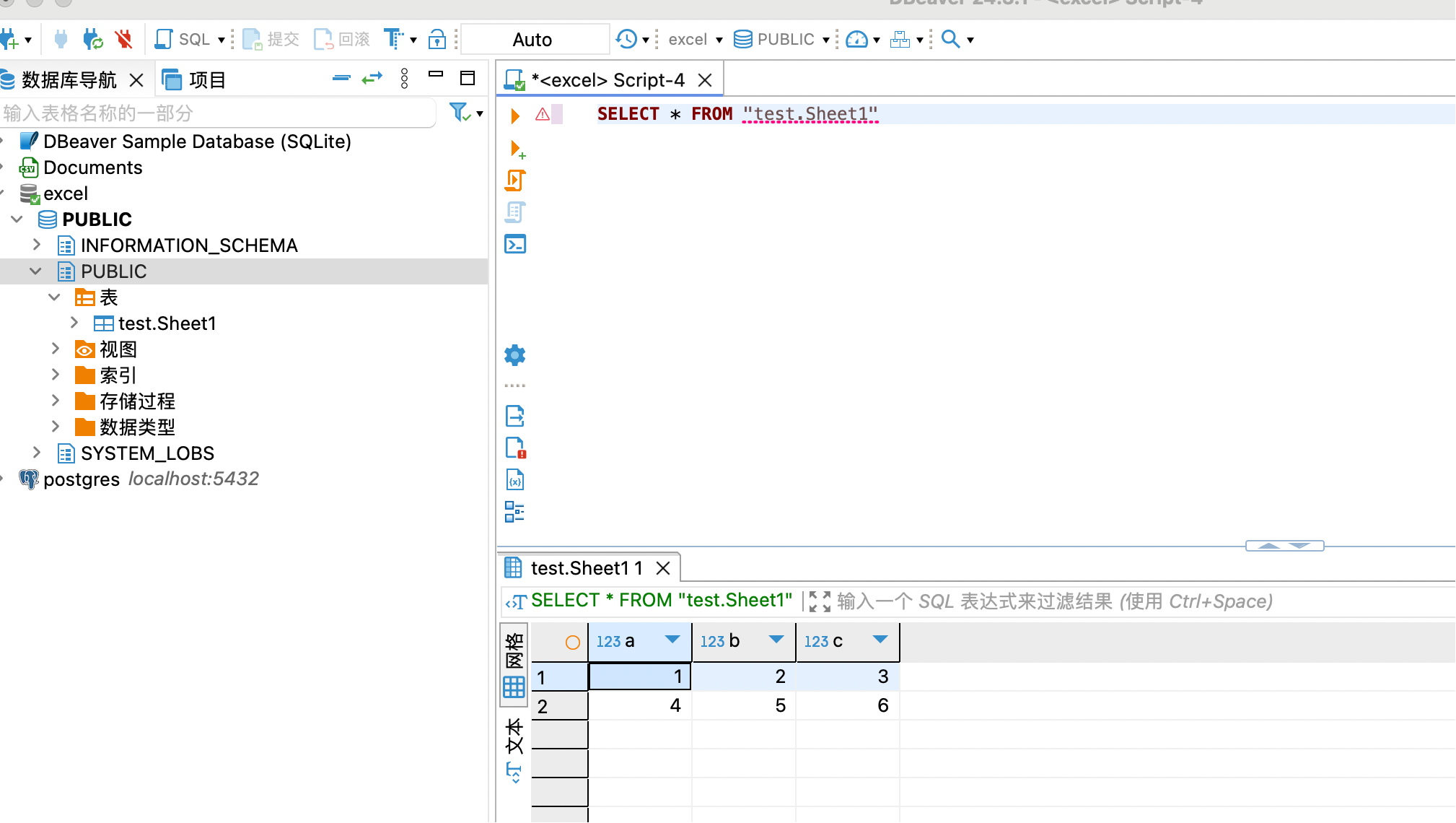Open the explain execution plan icon

point(515,212)
